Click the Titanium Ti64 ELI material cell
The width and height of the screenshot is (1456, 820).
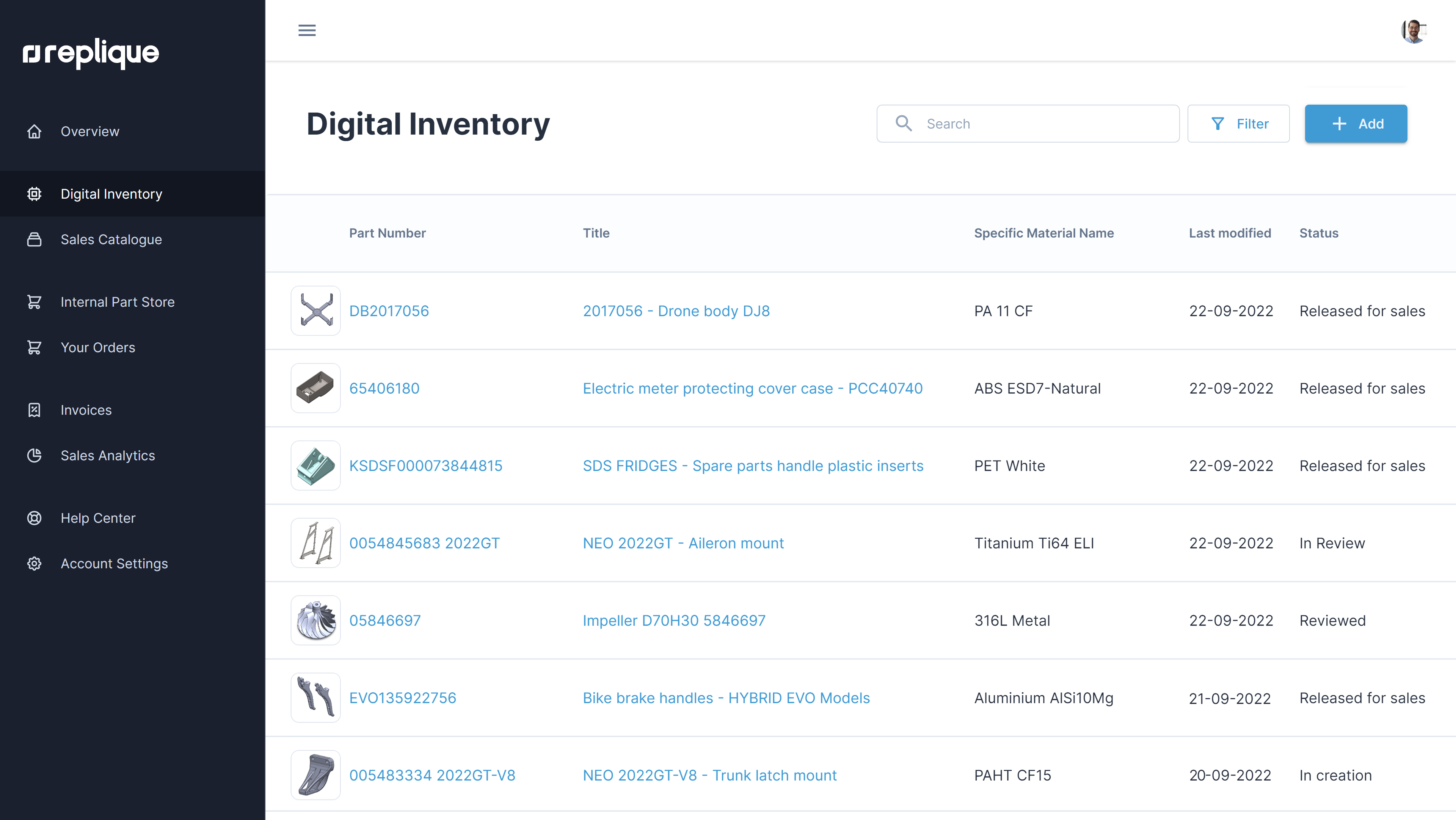point(1034,543)
